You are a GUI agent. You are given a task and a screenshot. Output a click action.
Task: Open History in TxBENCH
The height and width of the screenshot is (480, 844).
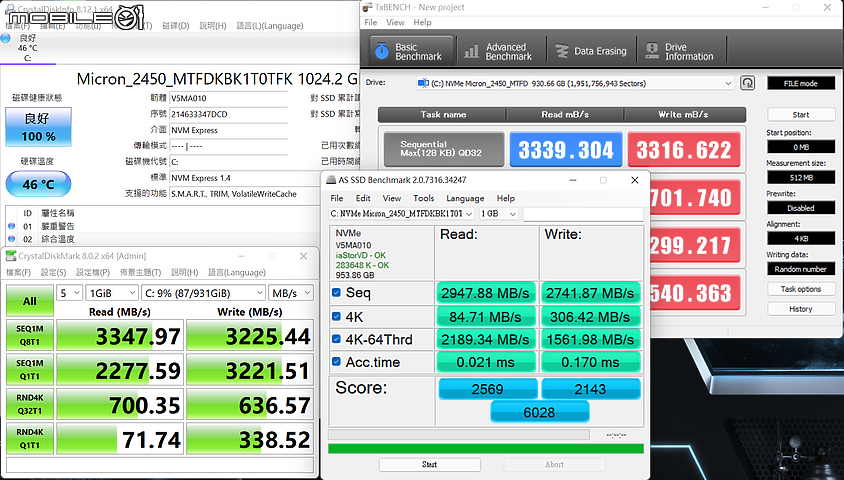(800, 309)
